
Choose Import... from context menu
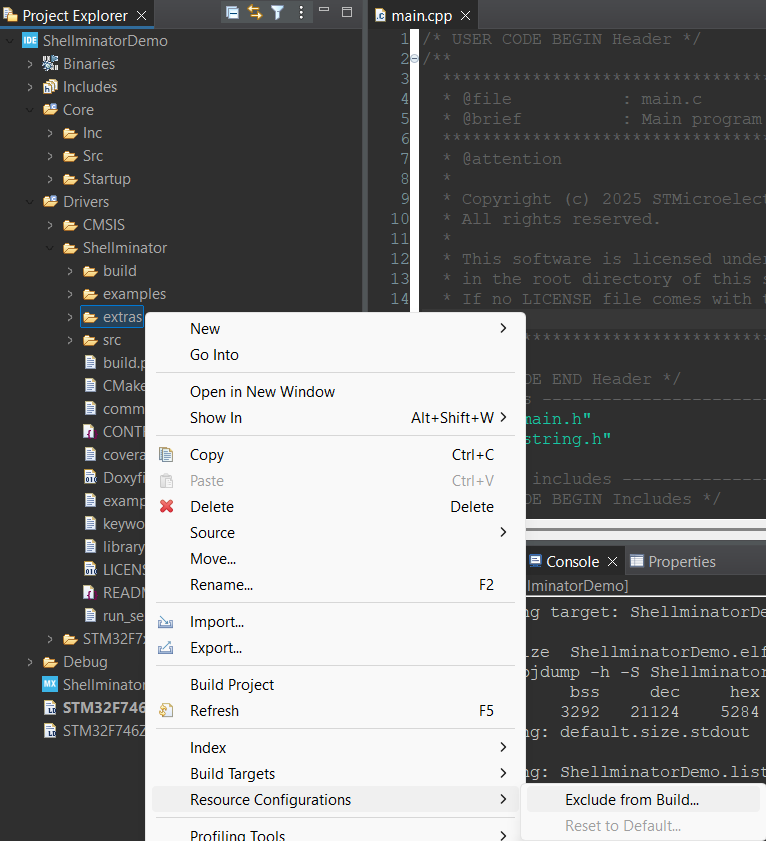pyautogui.click(x=335, y=622)
